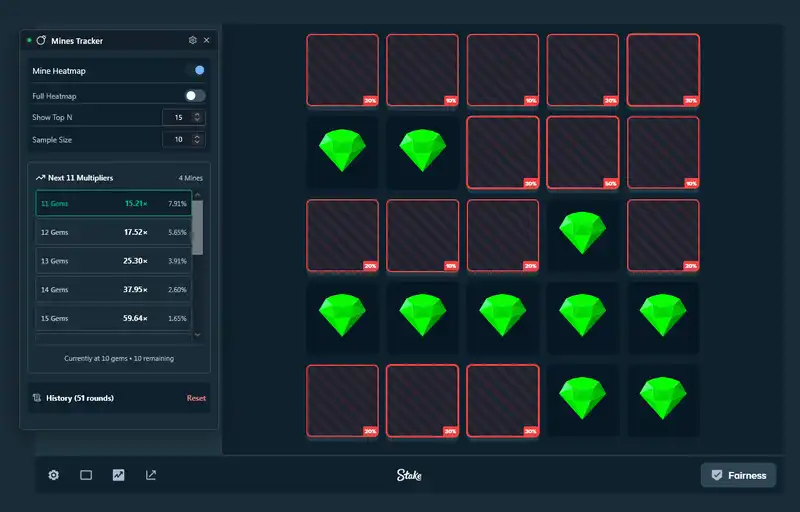
Task: Increase Sample Size value
Action: tap(197, 136)
